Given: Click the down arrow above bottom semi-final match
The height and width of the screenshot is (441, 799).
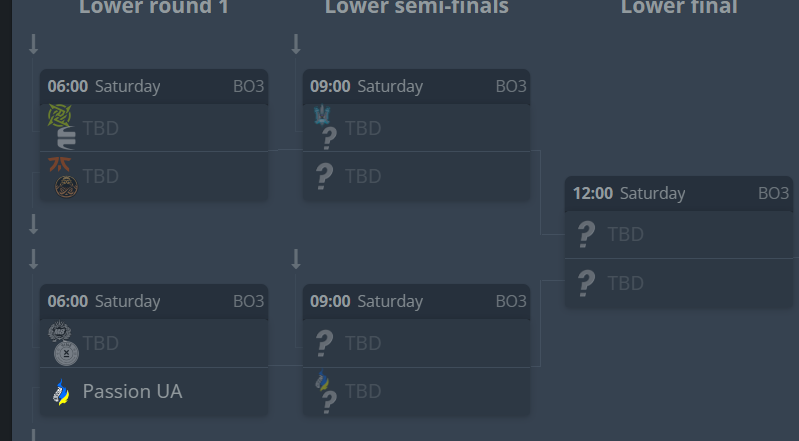Looking at the screenshot, I should 296,259.
